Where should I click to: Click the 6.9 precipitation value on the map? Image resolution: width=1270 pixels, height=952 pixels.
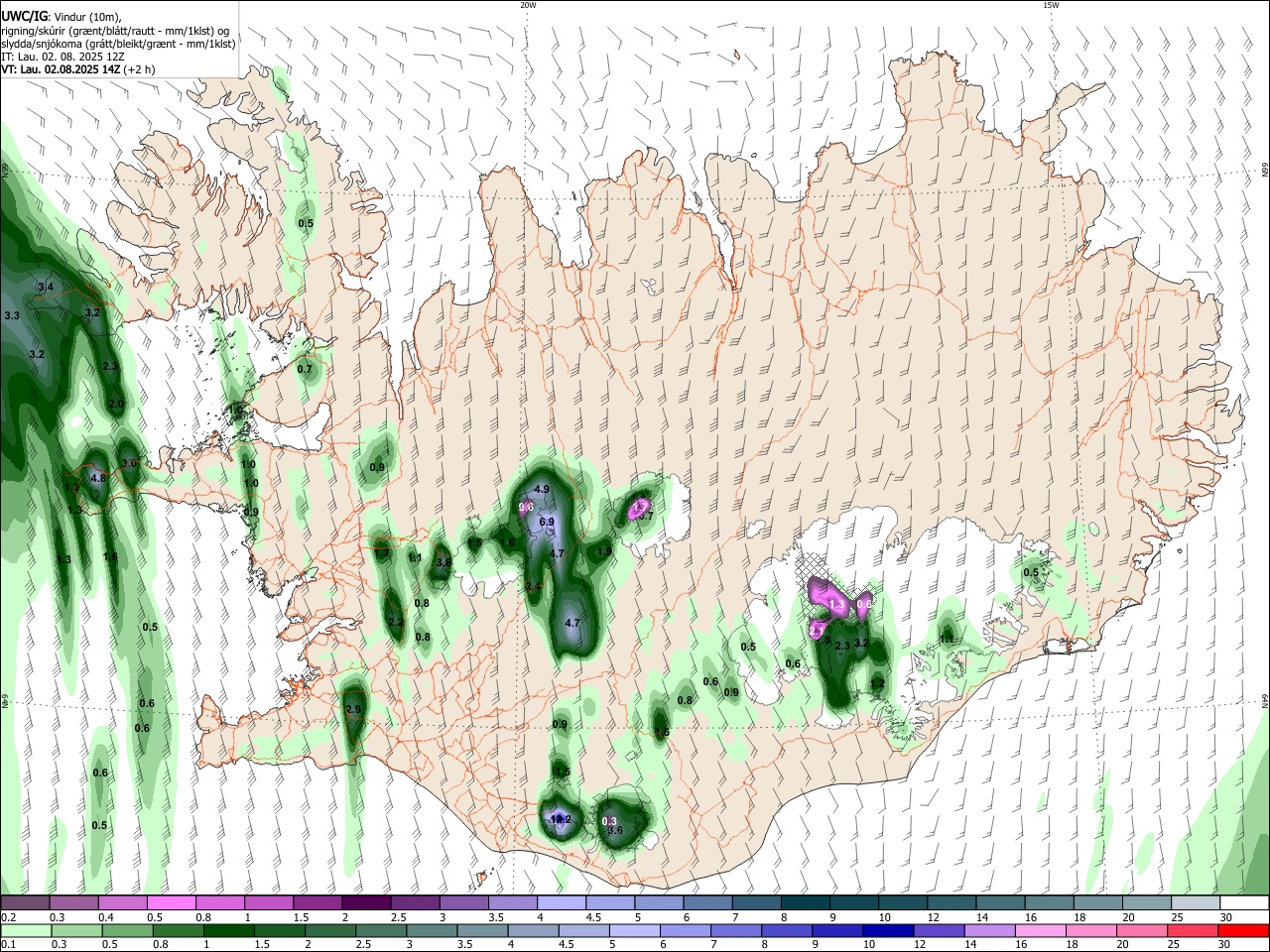point(547,523)
